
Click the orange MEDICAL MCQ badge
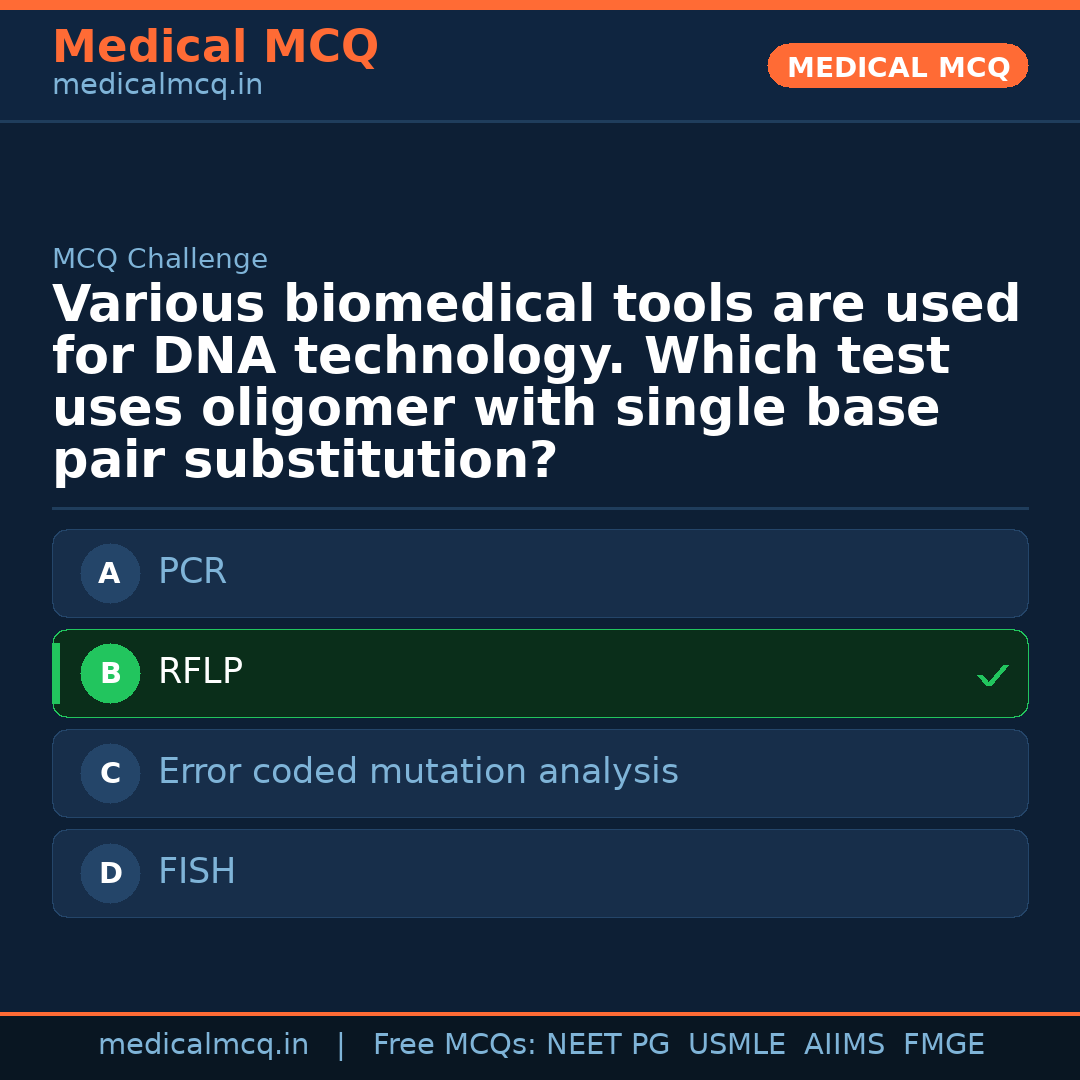point(898,67)
